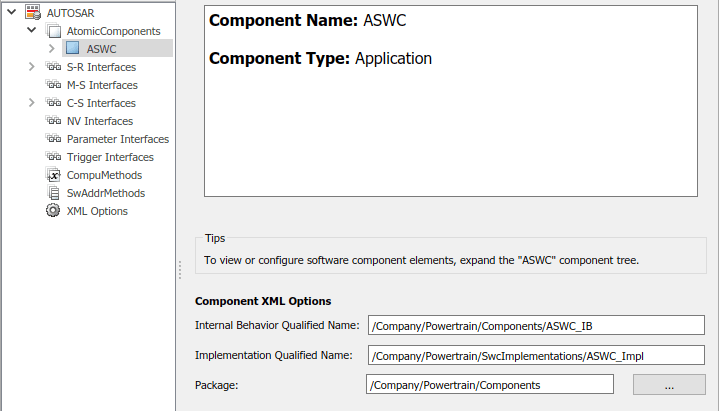Click the CompuMethods icon
The width and height of the screenshot is (719, 411).
click(54, 175)
